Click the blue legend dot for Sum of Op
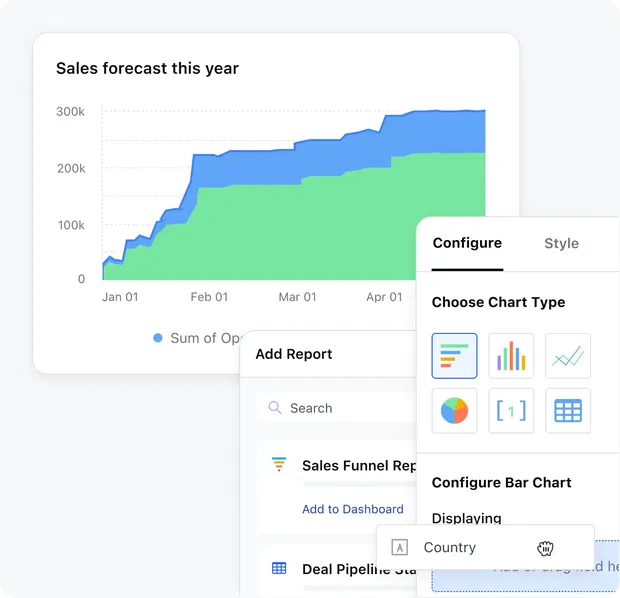620x598 pixels. click(x=157, y=338)
